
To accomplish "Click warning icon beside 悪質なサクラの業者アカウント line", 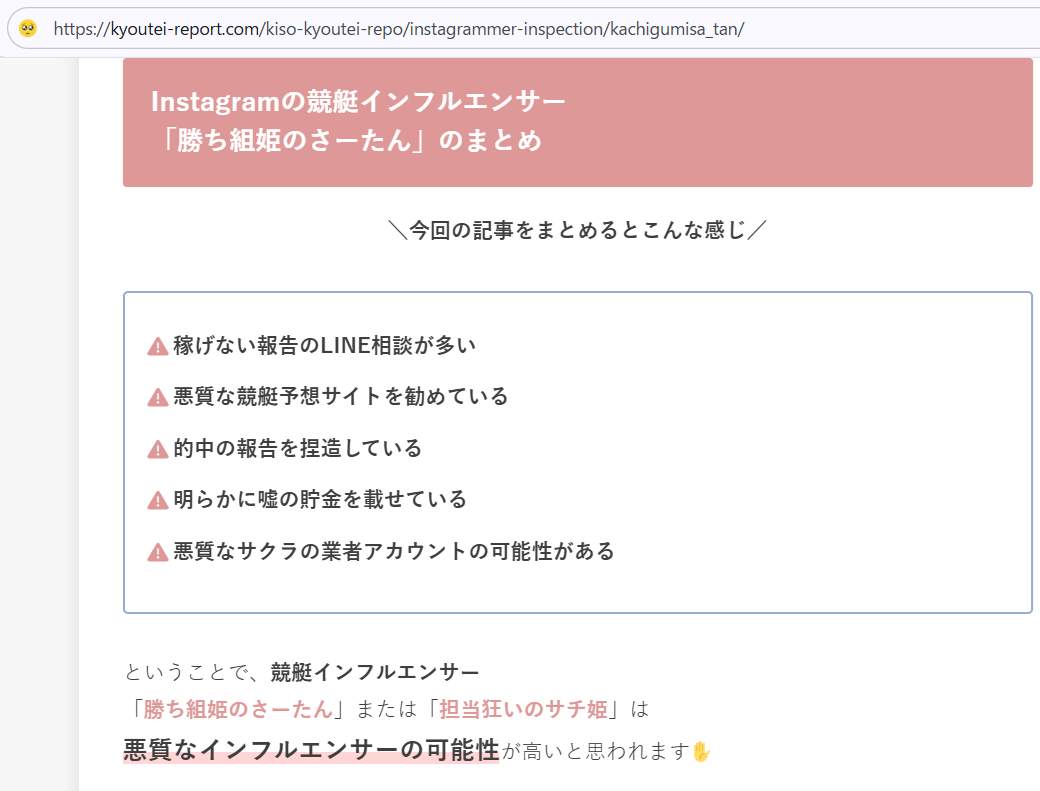I will (x=157, y=552).
